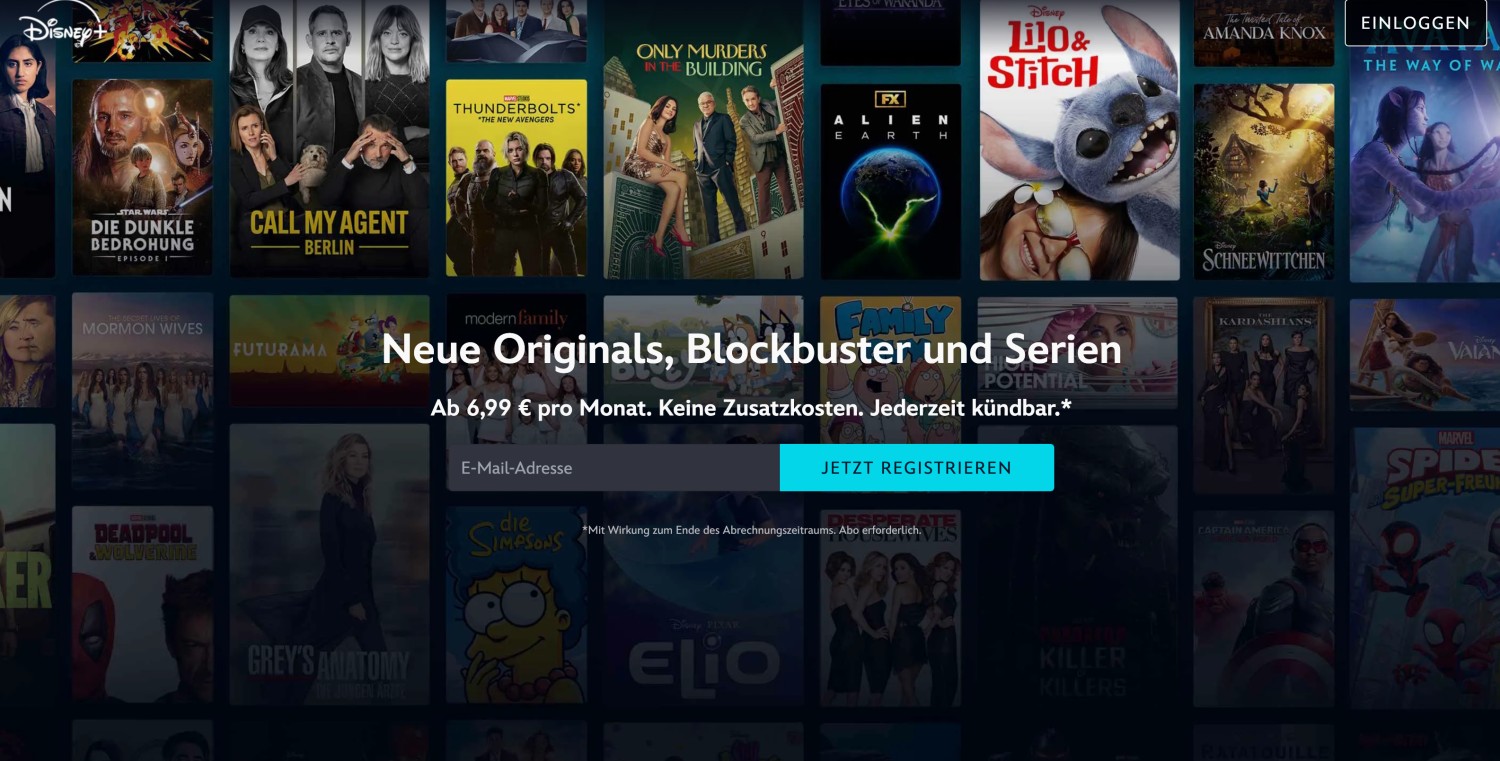1500x761 pixels.
Task: Select the Alien Earth poster
Action: pos(890,181)
